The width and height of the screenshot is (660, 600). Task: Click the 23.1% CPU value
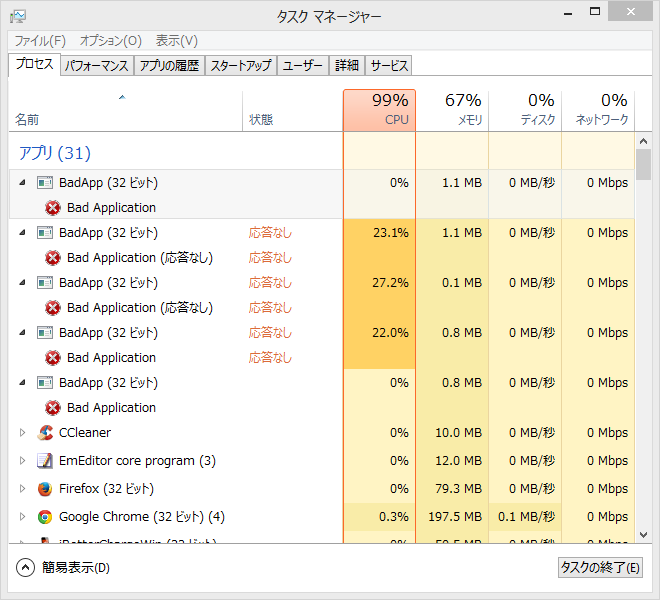(391, 232)
